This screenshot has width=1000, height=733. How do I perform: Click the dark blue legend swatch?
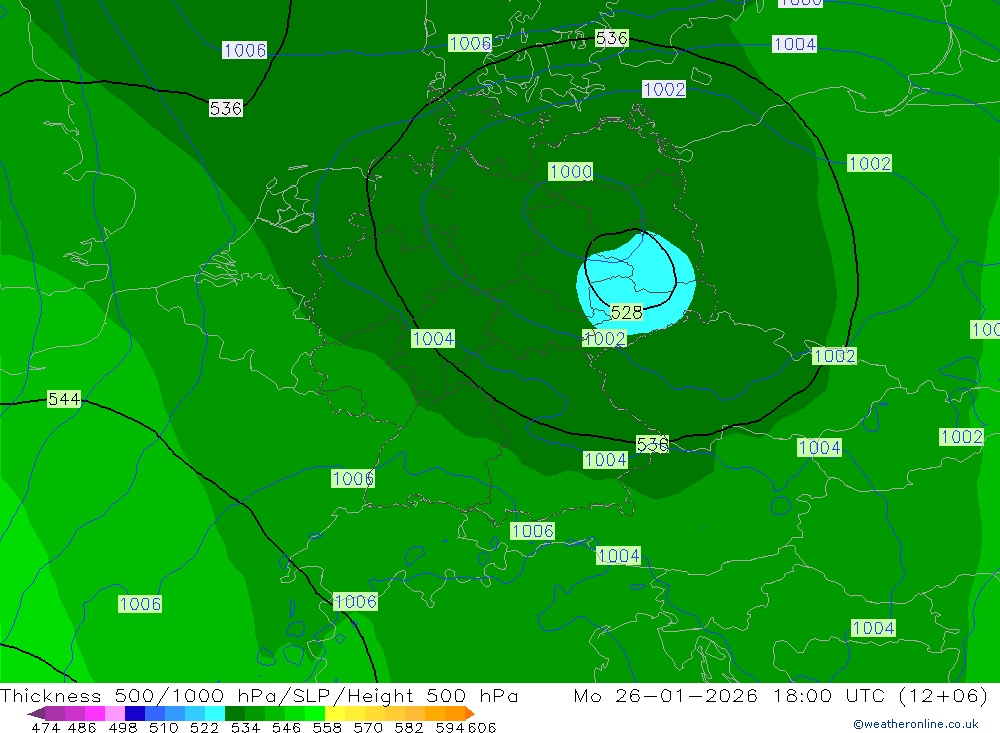point(135,713)
